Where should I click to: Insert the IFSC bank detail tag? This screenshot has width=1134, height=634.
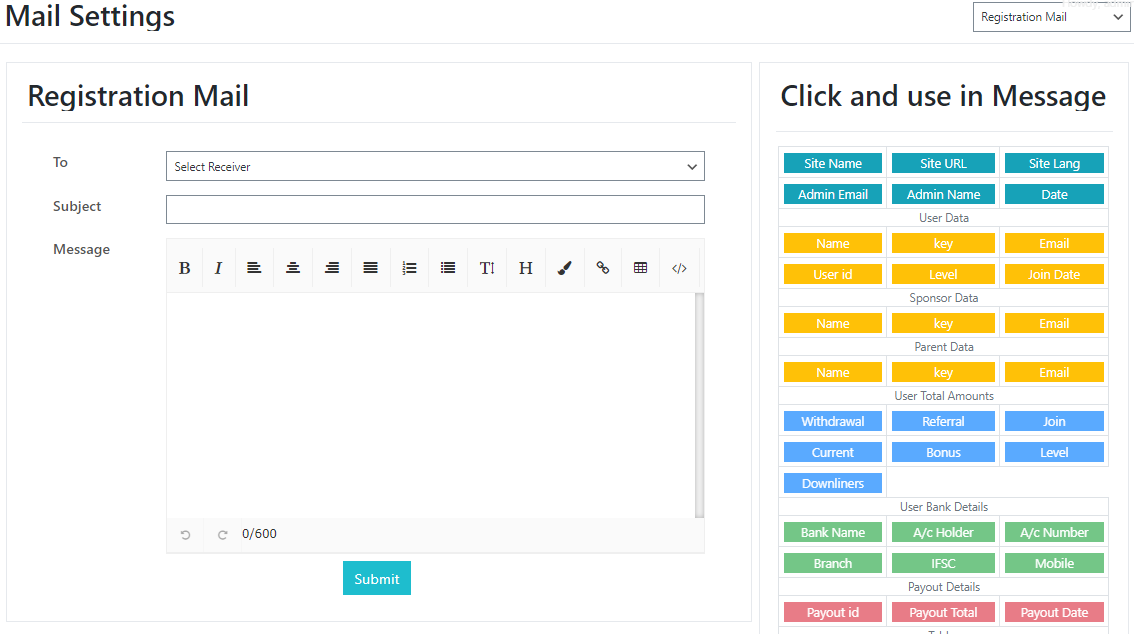(x=943, y=563)
